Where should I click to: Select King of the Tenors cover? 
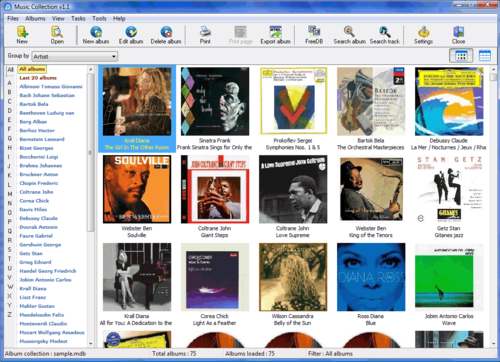pos(371,189)
